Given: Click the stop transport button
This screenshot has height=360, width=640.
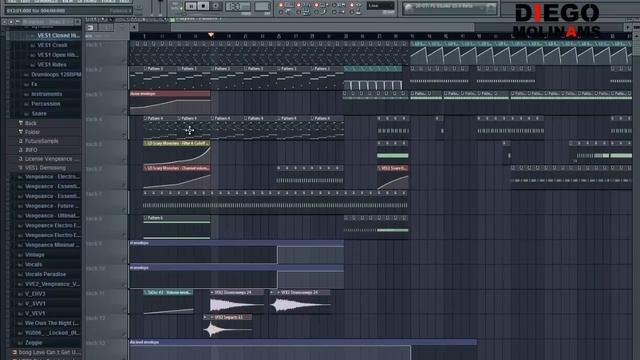Looking at the screenshot, I should click(203, 6).
